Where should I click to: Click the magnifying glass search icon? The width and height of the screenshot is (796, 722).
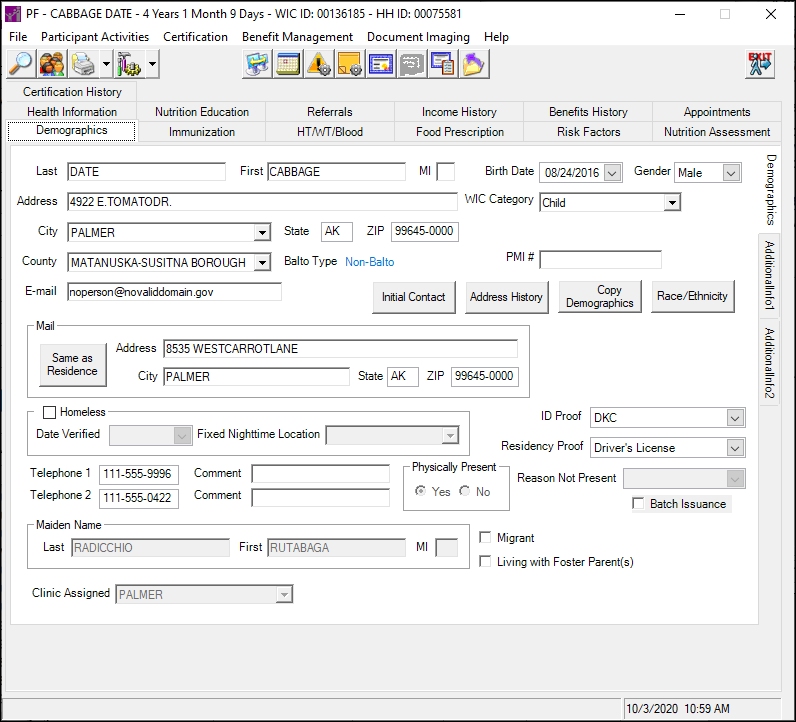pos(21,64)
